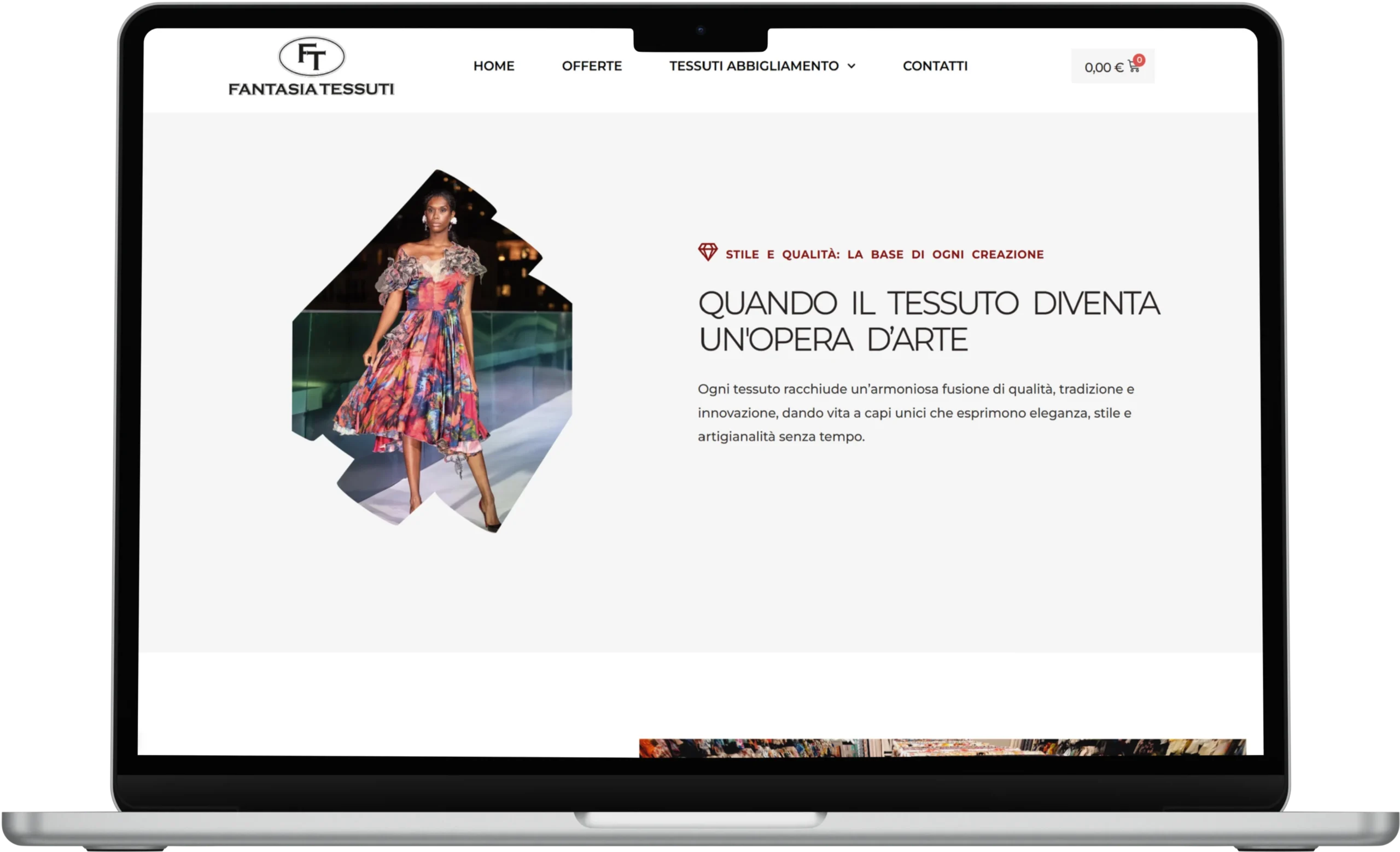The width and height of the screenshot is (1400, 852).
Task: Go to the HOME page
Action: pyautogui.click(x=493, y=66)
